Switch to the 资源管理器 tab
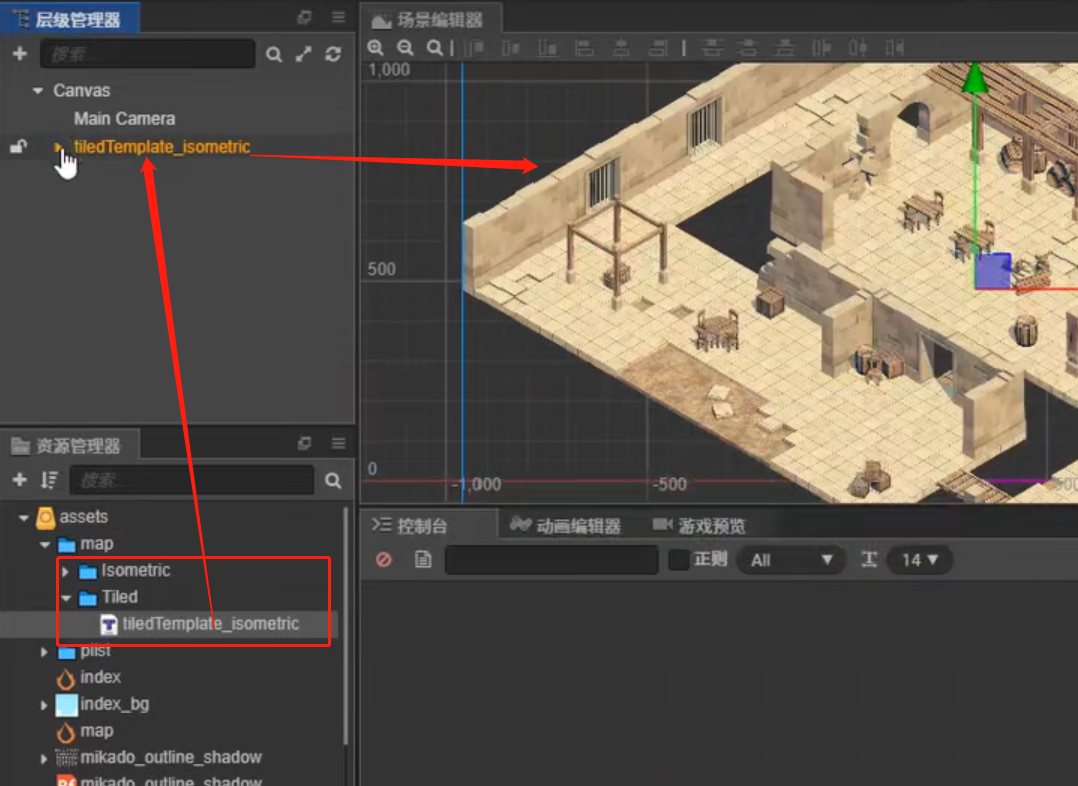Viewport: 1078px width, 786px height. click(x=70, y=446)
